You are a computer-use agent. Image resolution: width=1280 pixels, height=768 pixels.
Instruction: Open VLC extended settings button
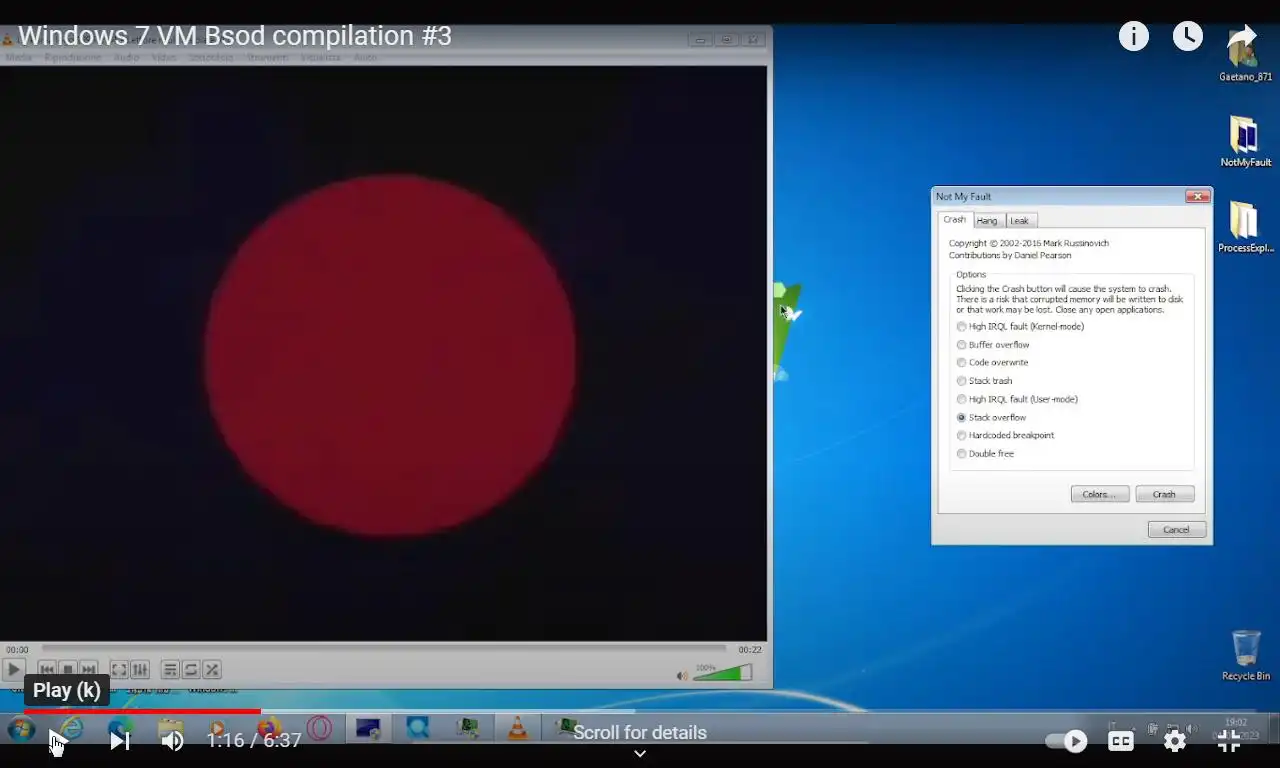(x=140, y=670)
